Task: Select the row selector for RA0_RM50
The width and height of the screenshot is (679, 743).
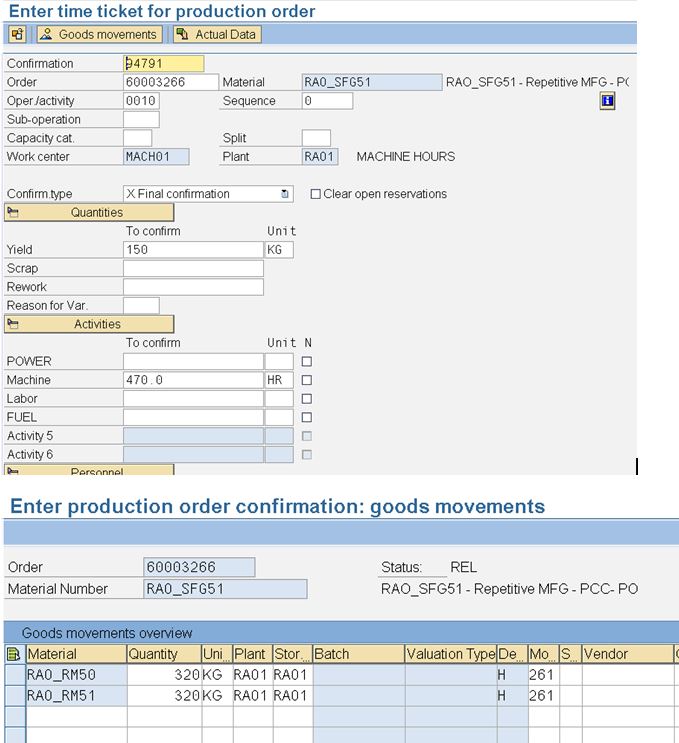Action: tap(15, 675)
